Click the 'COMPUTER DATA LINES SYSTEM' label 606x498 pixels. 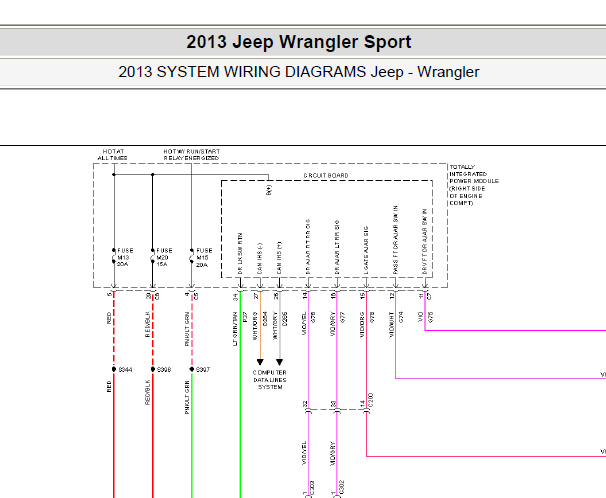click(270, 380)
